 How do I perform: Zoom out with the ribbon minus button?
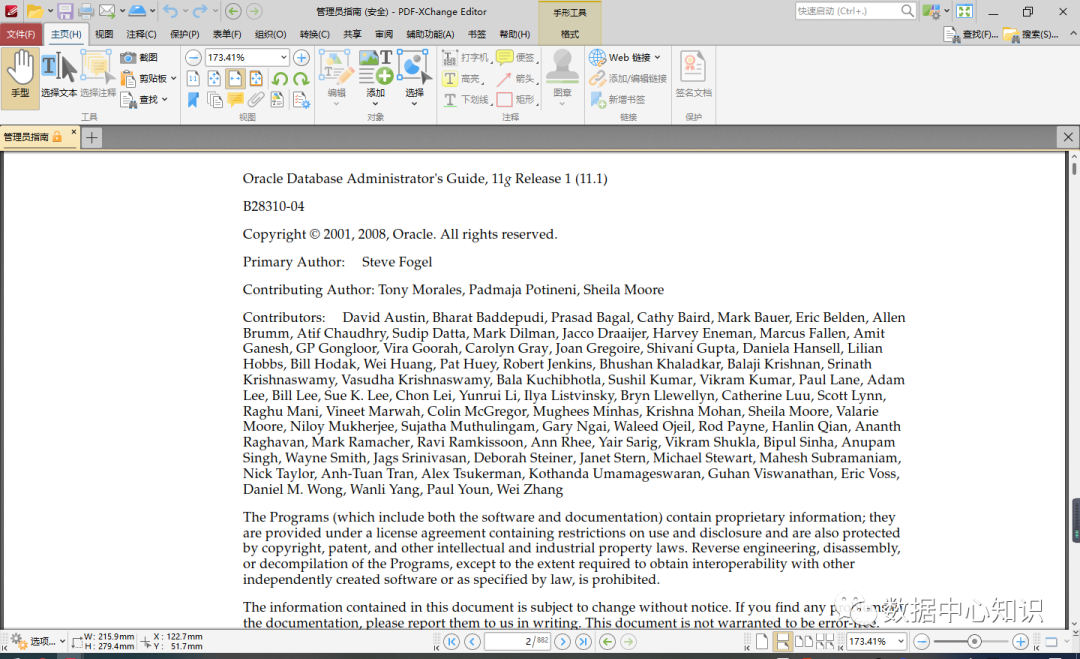point(194,58)
